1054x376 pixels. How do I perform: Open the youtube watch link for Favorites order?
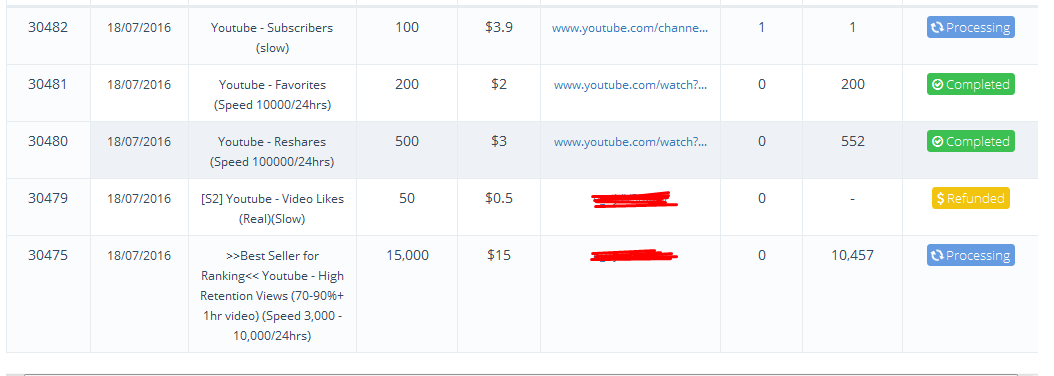click(x=631, y=85)
